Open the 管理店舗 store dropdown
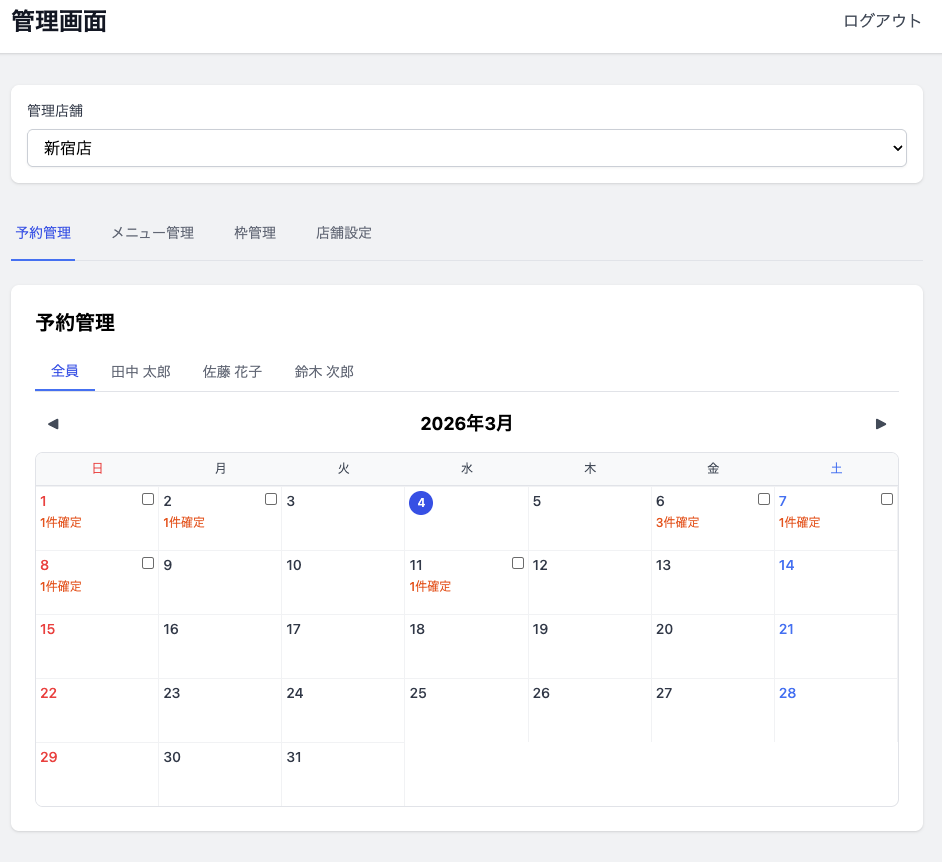942x862 pixels. point(466,148)
